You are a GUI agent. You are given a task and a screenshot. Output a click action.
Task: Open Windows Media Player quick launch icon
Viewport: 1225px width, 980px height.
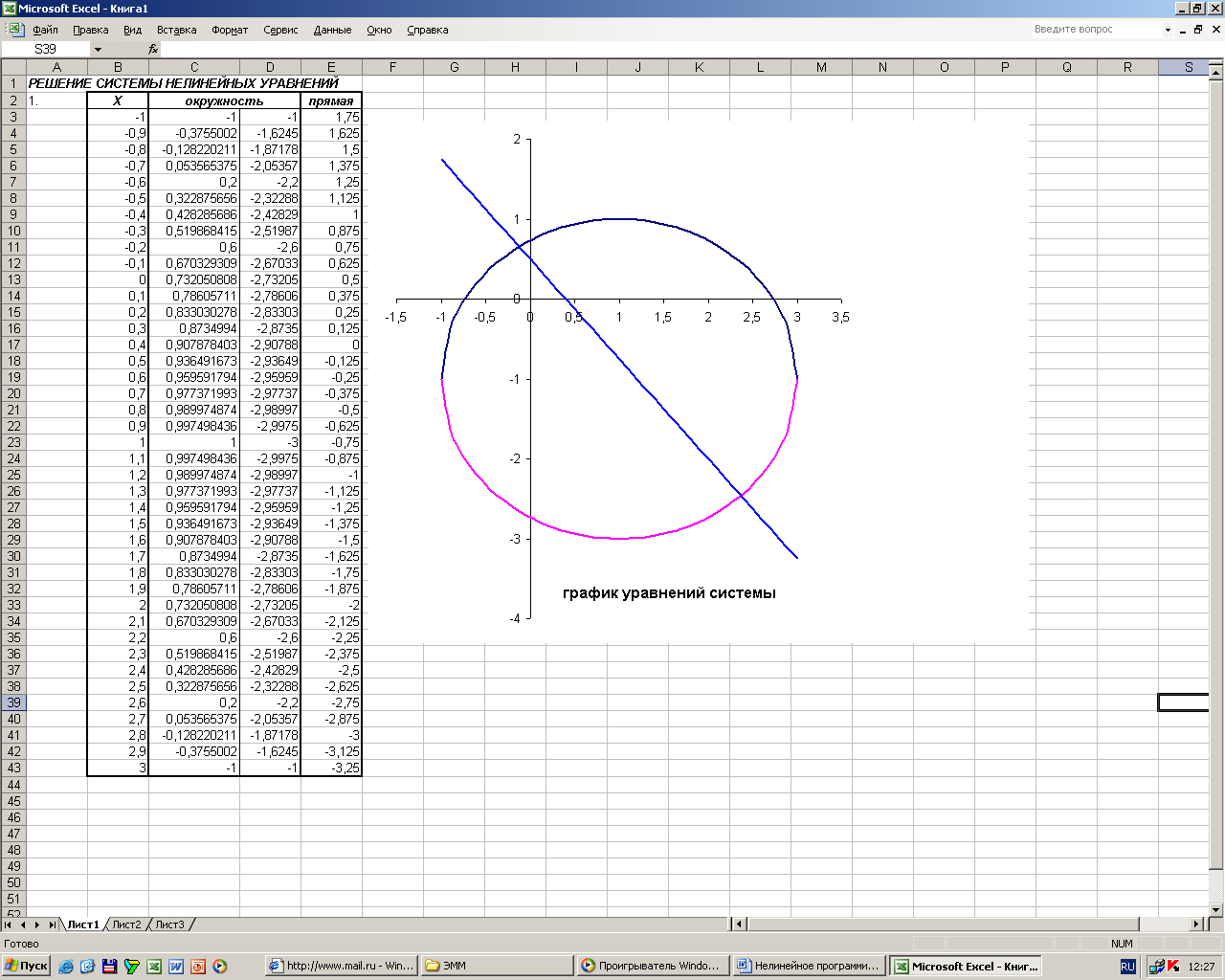[220, 967]
